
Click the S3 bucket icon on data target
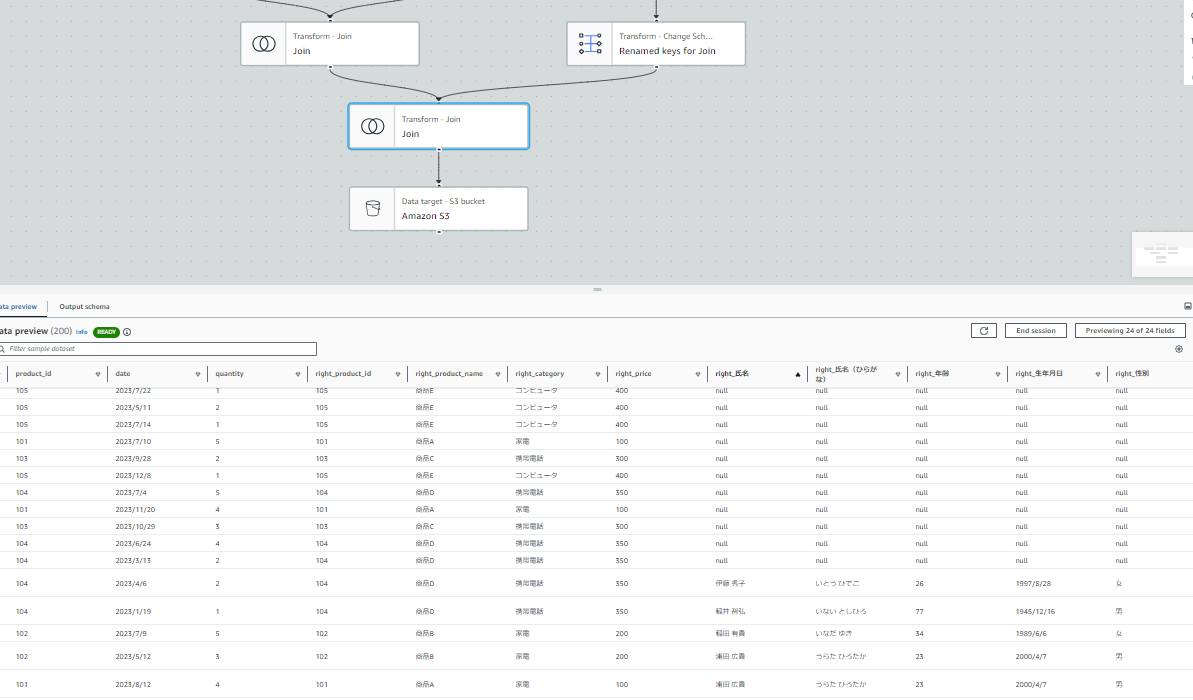(373, 208)
